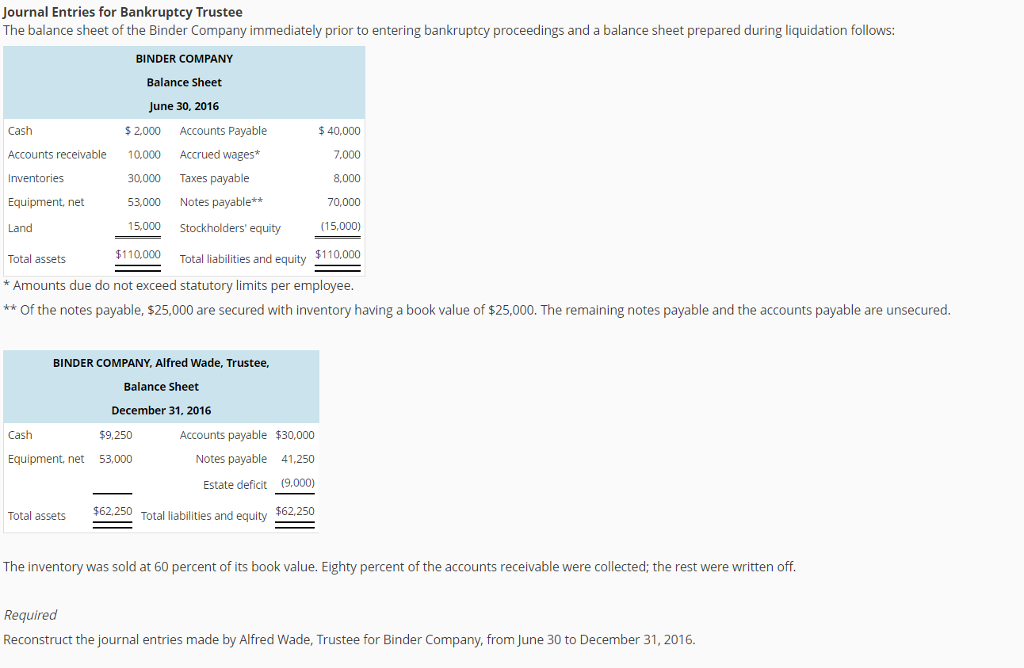Select the $40,000 Accounts Payable amount

coord(340,131)
